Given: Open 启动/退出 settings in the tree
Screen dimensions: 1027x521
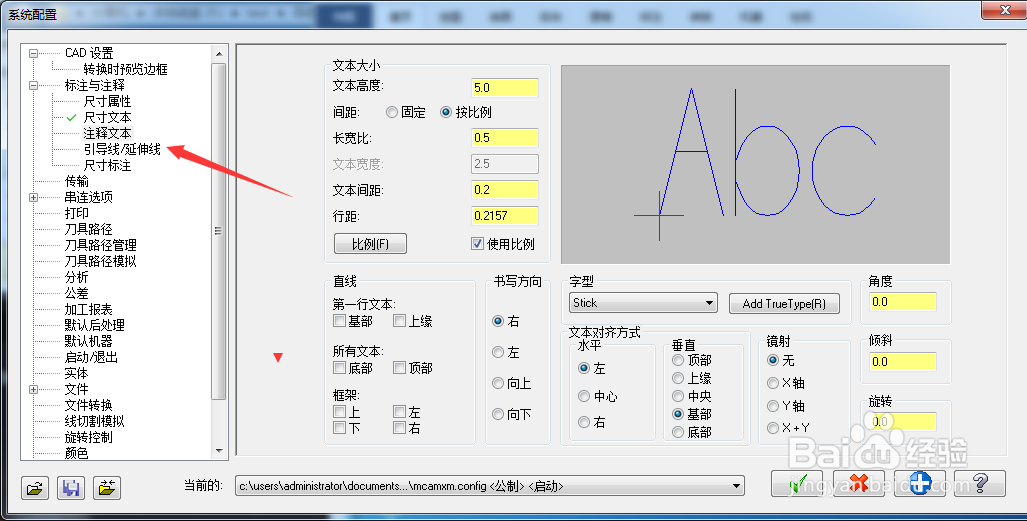Looking at the screenshot, I should [91, 358].
